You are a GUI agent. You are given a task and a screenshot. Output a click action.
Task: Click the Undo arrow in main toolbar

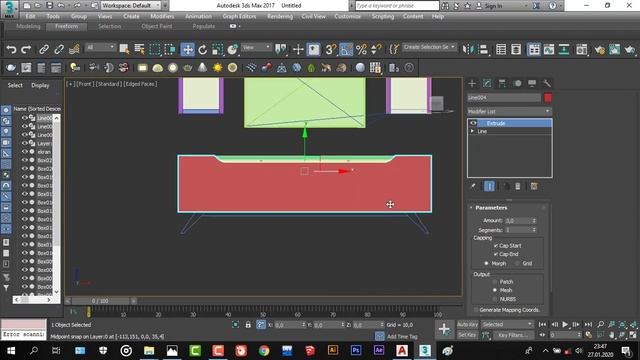(x=11, y=50)
